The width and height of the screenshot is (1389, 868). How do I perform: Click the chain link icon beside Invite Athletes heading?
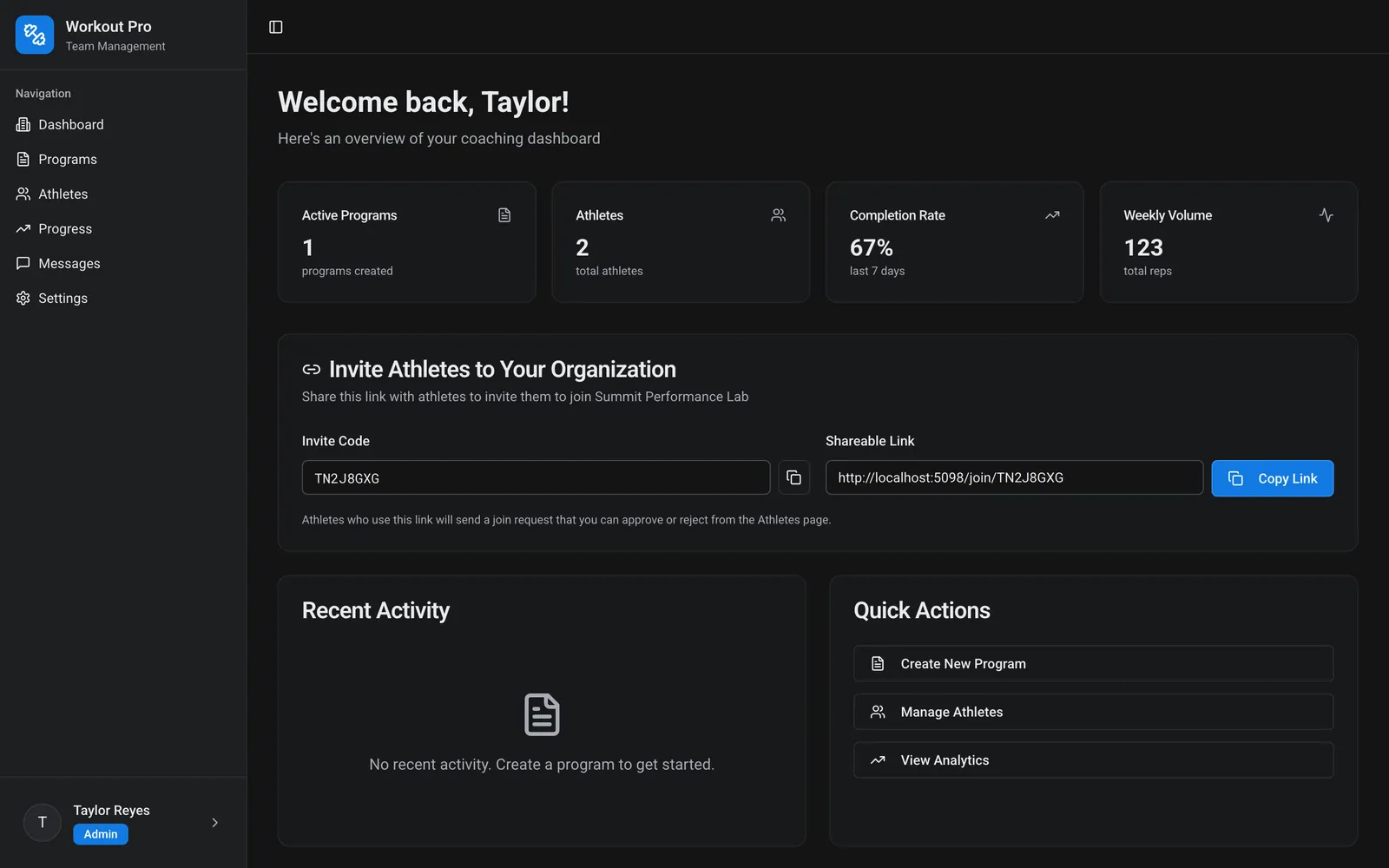312,370
